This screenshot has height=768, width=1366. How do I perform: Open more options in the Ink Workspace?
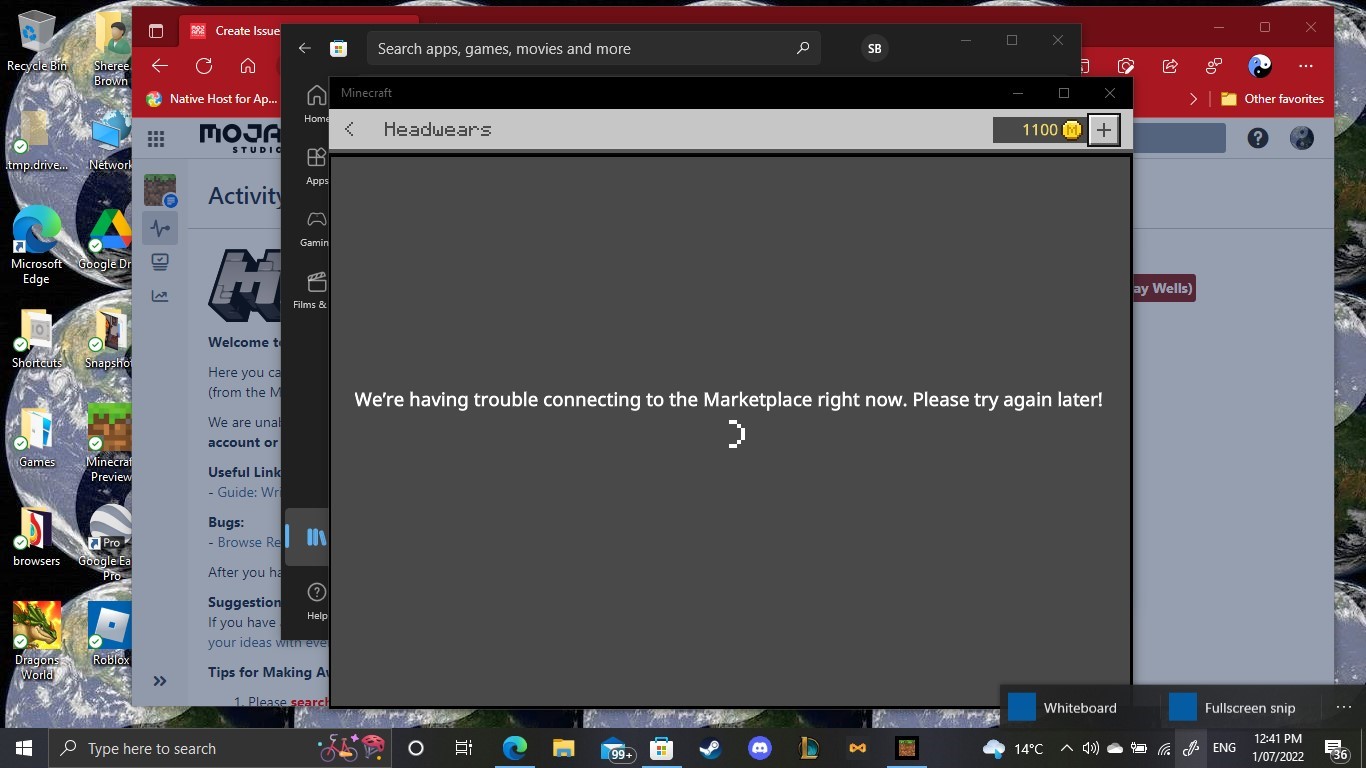(1343, 707)
